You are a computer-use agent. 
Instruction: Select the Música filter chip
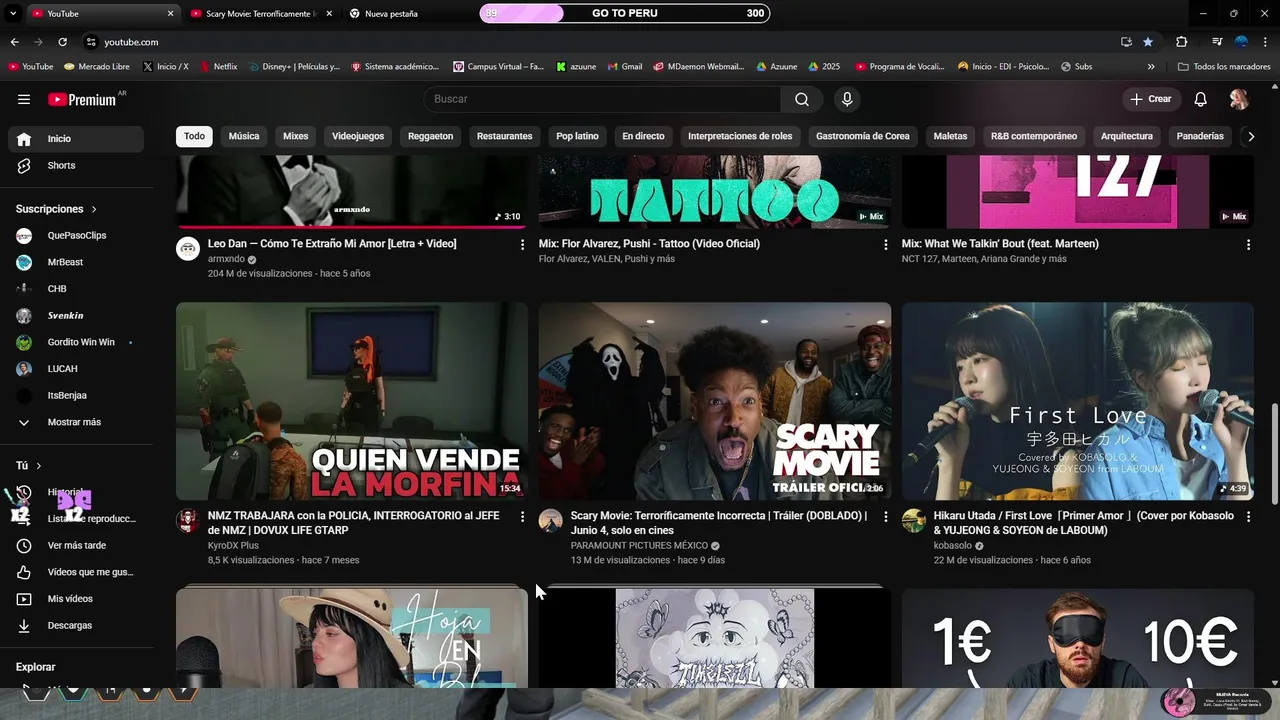244,136
